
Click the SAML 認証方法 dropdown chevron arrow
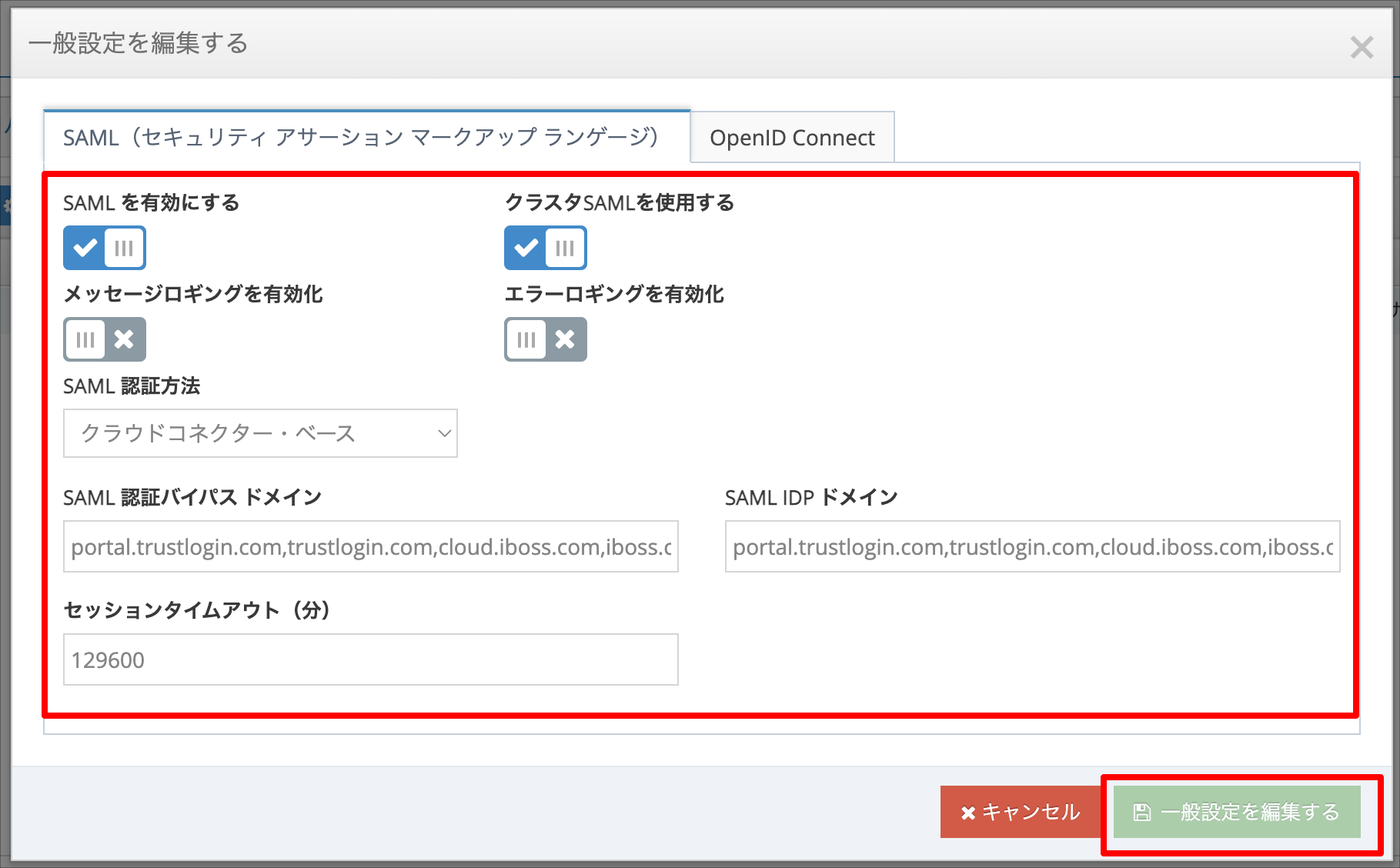(x=444, y=433)
